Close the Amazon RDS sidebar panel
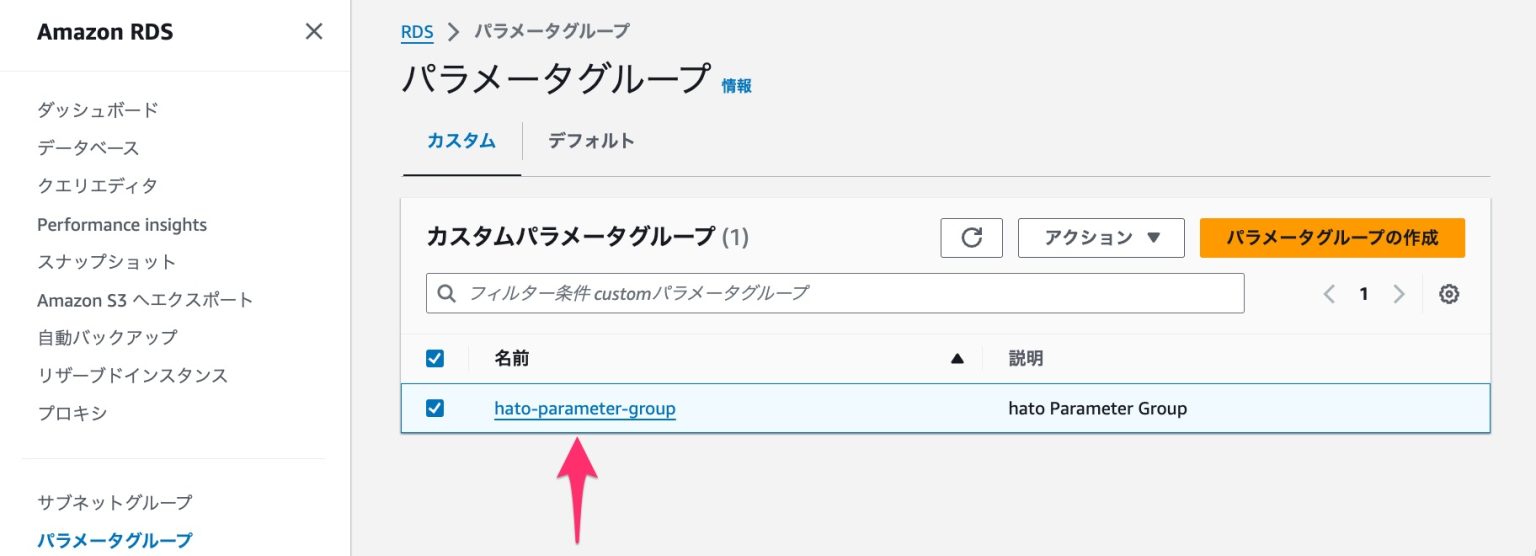1536x556 pixels. click(314, 32)
